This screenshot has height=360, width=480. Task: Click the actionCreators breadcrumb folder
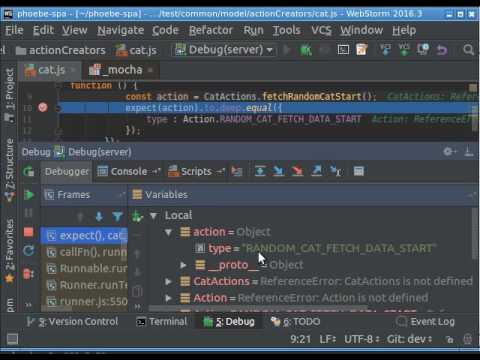[61, 50]
